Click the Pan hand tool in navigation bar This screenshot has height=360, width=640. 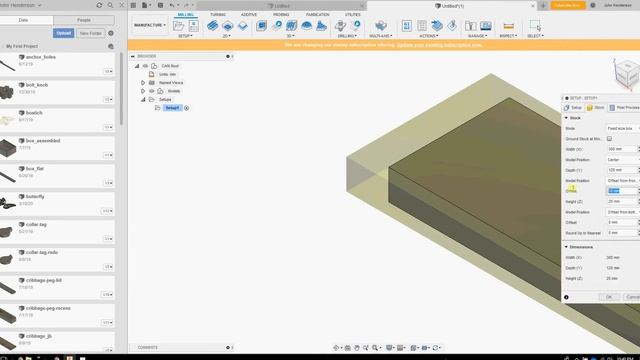(356, 348)
